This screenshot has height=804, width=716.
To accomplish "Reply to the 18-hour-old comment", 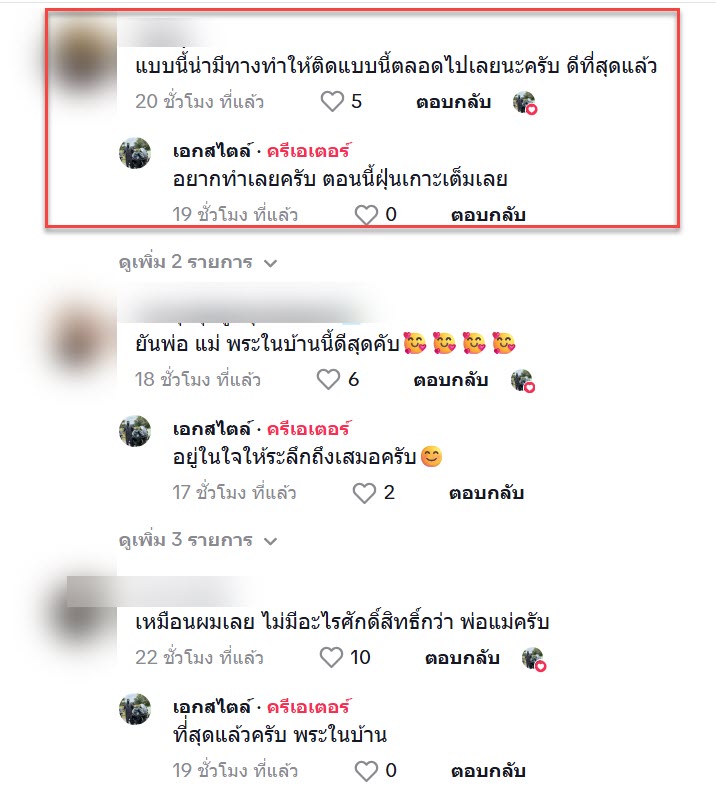I will tap(451, 380).
